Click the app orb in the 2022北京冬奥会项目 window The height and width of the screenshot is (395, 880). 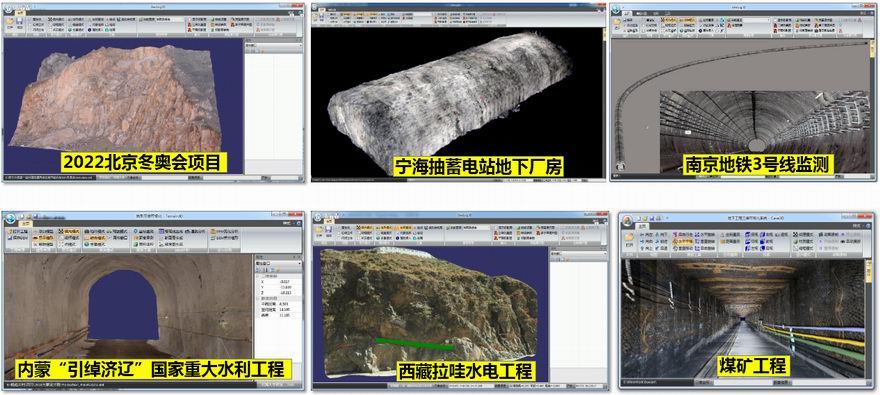(9, 8)
